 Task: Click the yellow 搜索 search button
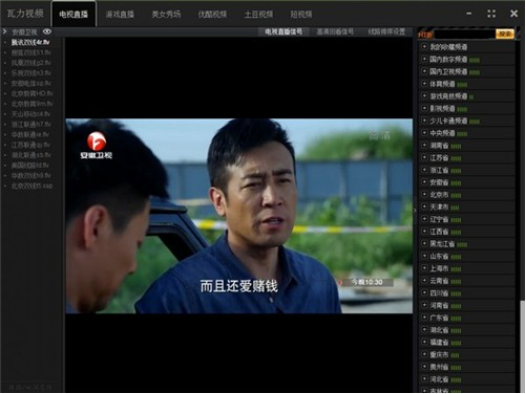[x=505, y=34]
